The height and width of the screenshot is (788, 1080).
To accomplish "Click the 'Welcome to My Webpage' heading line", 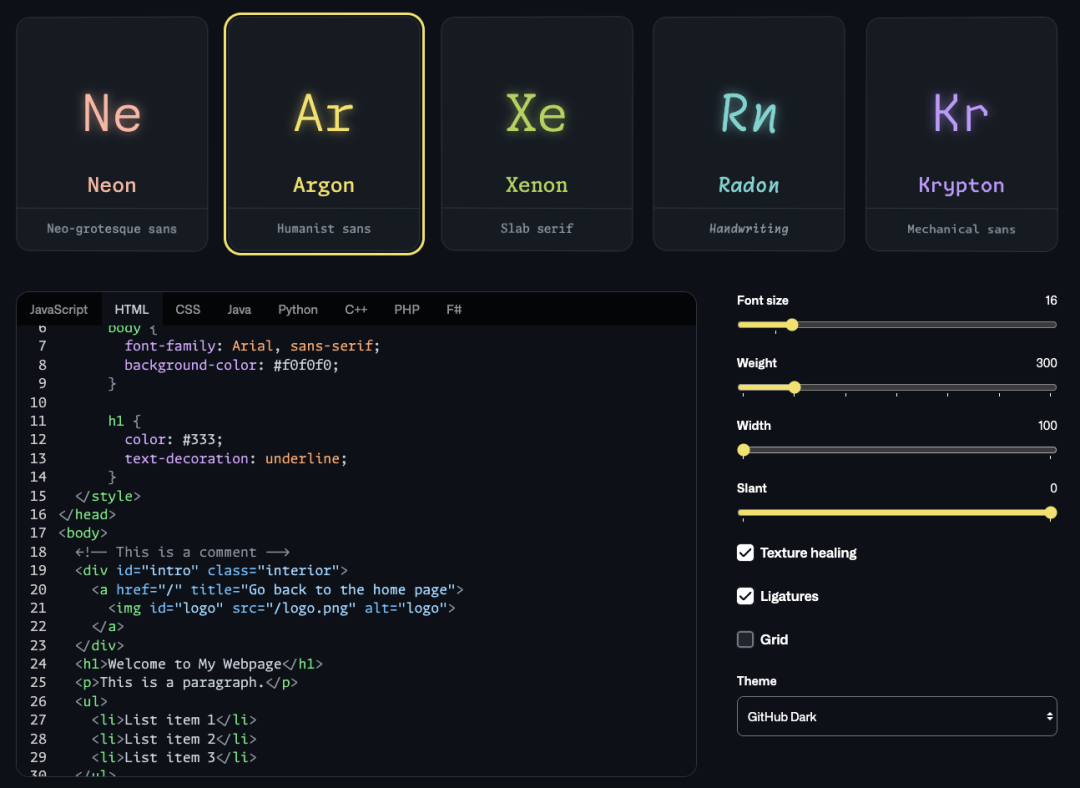I will coord(199,664).
